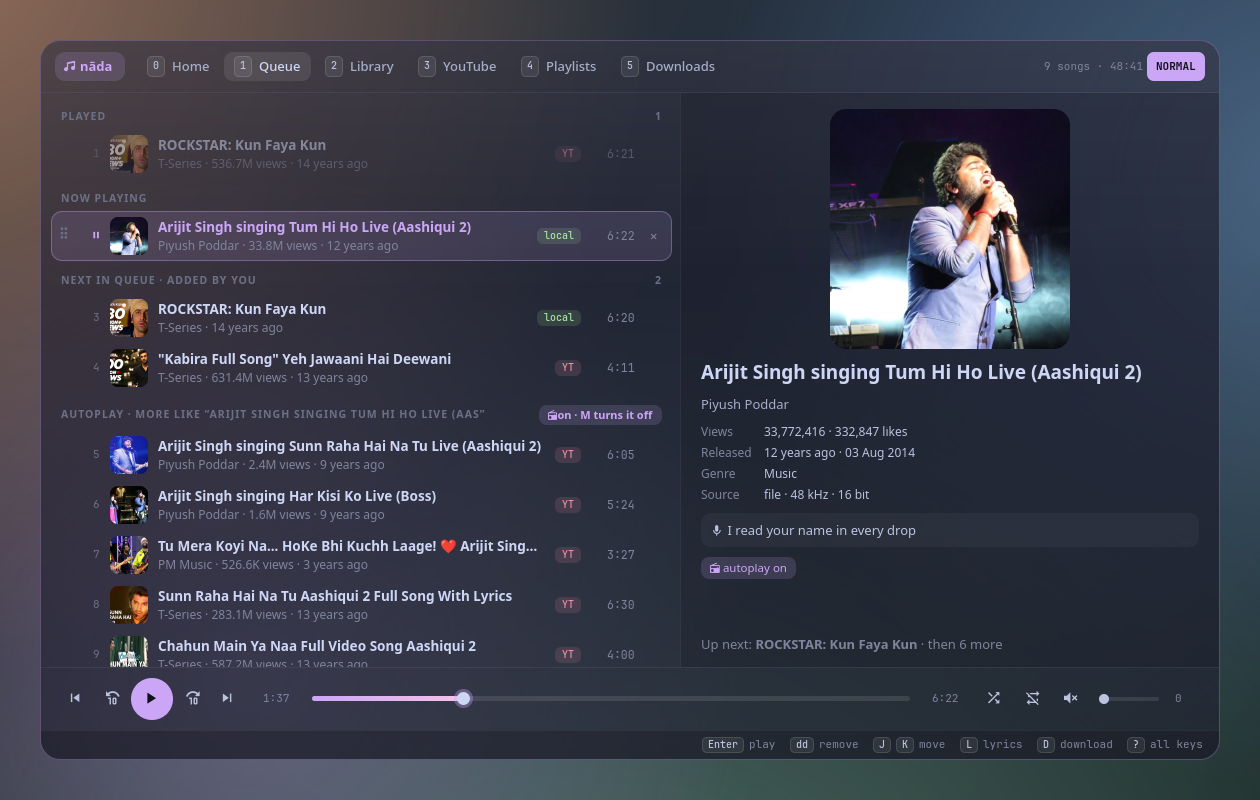Switch to the Queue tab
This screenshot has width=1260, height=800.
(x=267, y=66)
